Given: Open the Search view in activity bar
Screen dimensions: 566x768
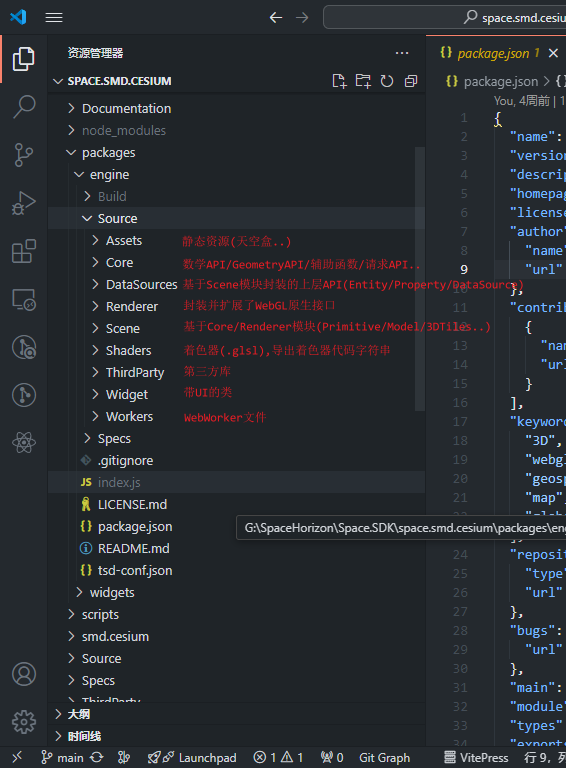Looking at the screenshot, I should click(24, 107).
